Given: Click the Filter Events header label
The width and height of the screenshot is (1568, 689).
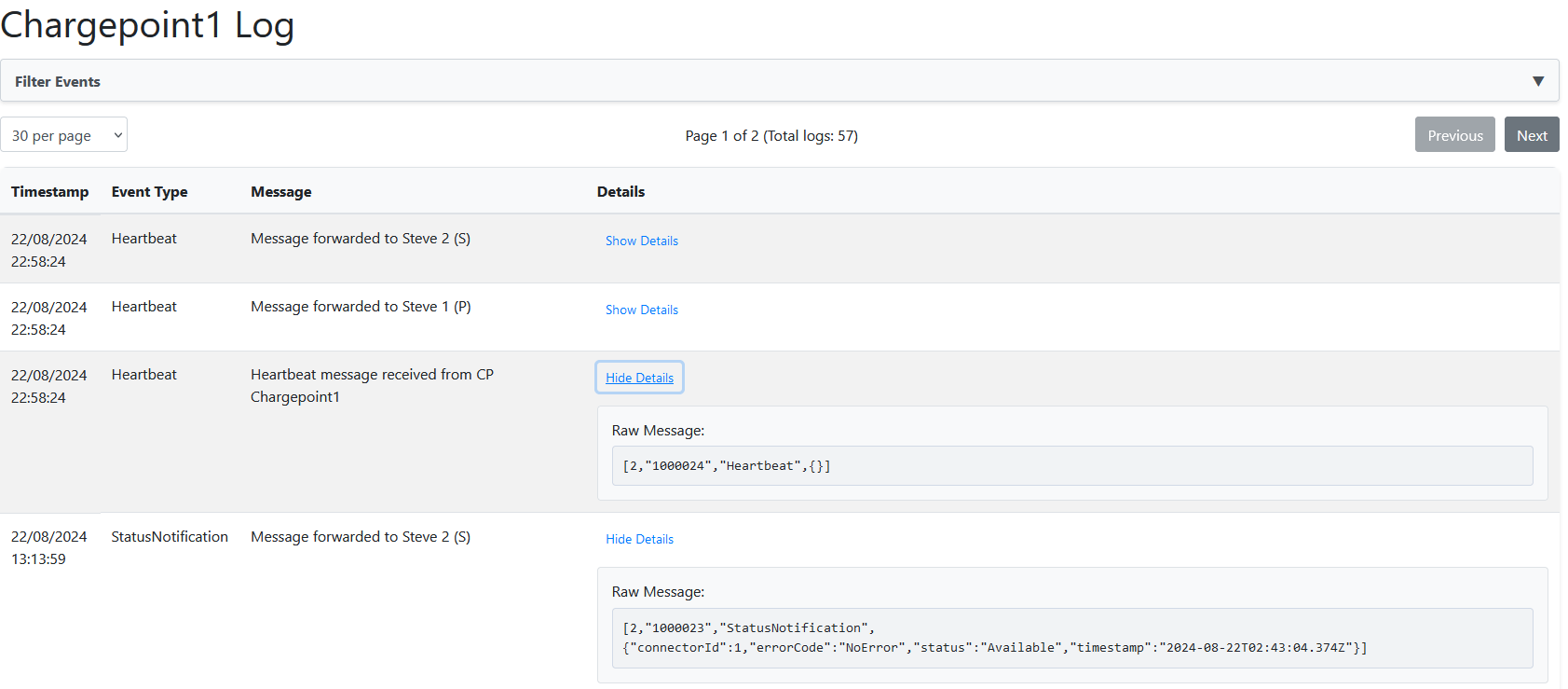Looking at the screenshot, I should pos(58,81).
